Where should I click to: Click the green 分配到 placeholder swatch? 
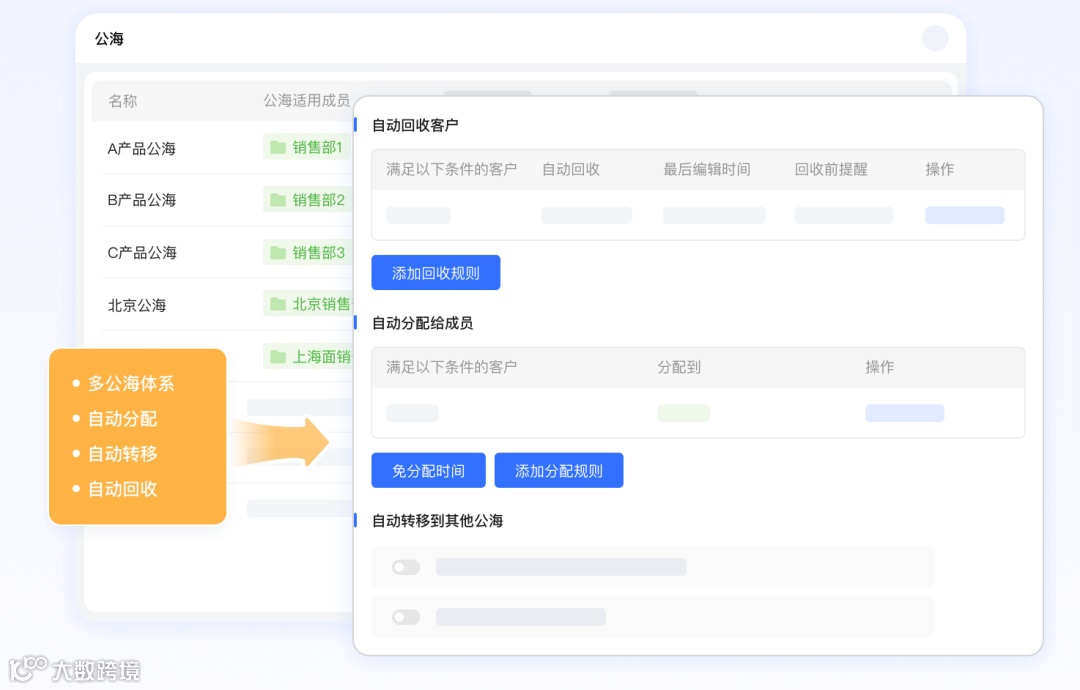pyautogui.click(x=683, y=413)
